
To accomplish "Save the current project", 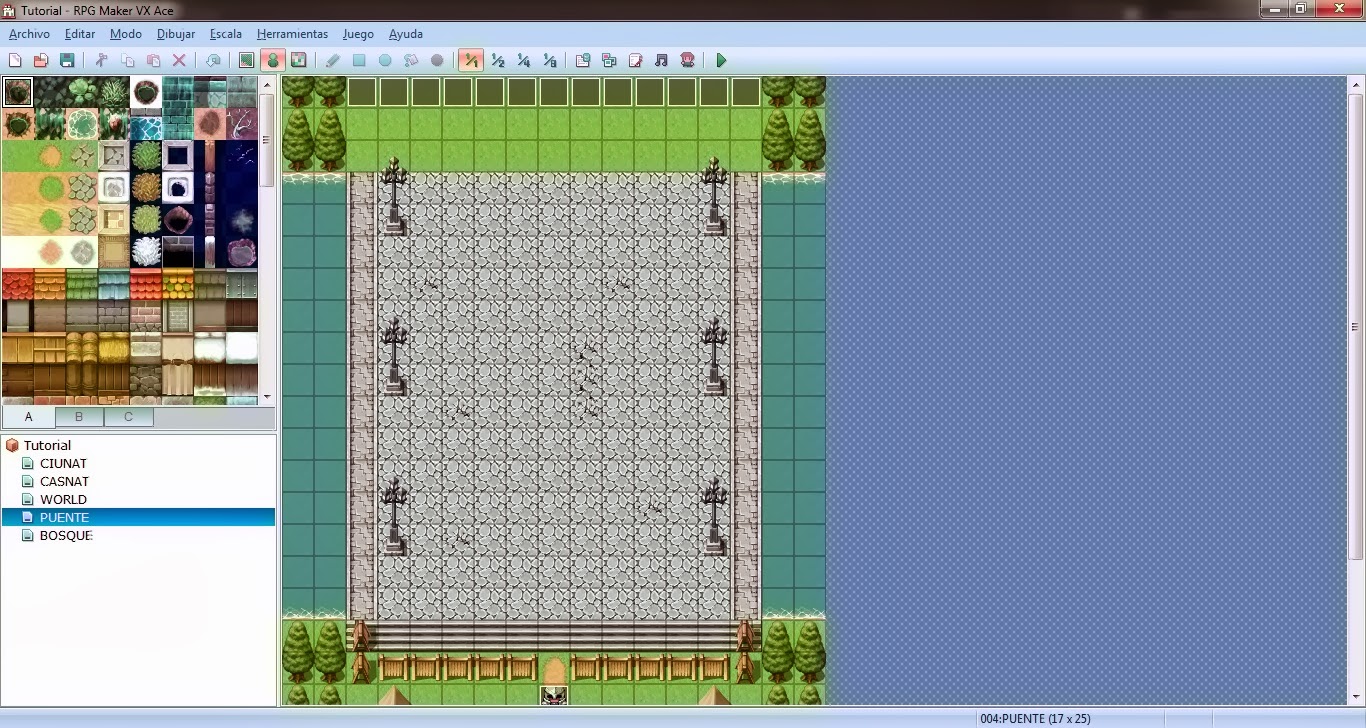I will pyautogui.click(x=67, y=60).
